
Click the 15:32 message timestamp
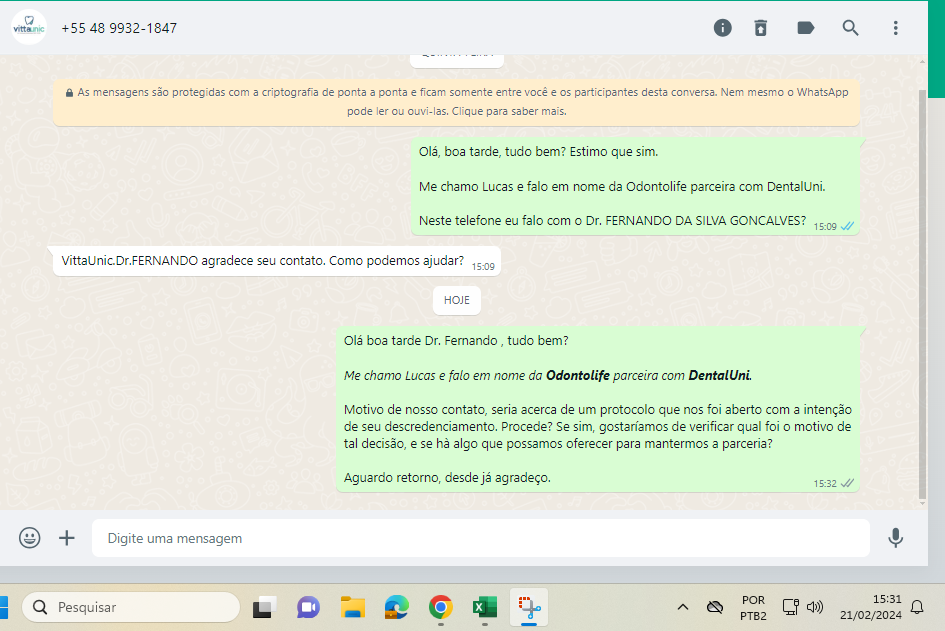coord(825,483)
